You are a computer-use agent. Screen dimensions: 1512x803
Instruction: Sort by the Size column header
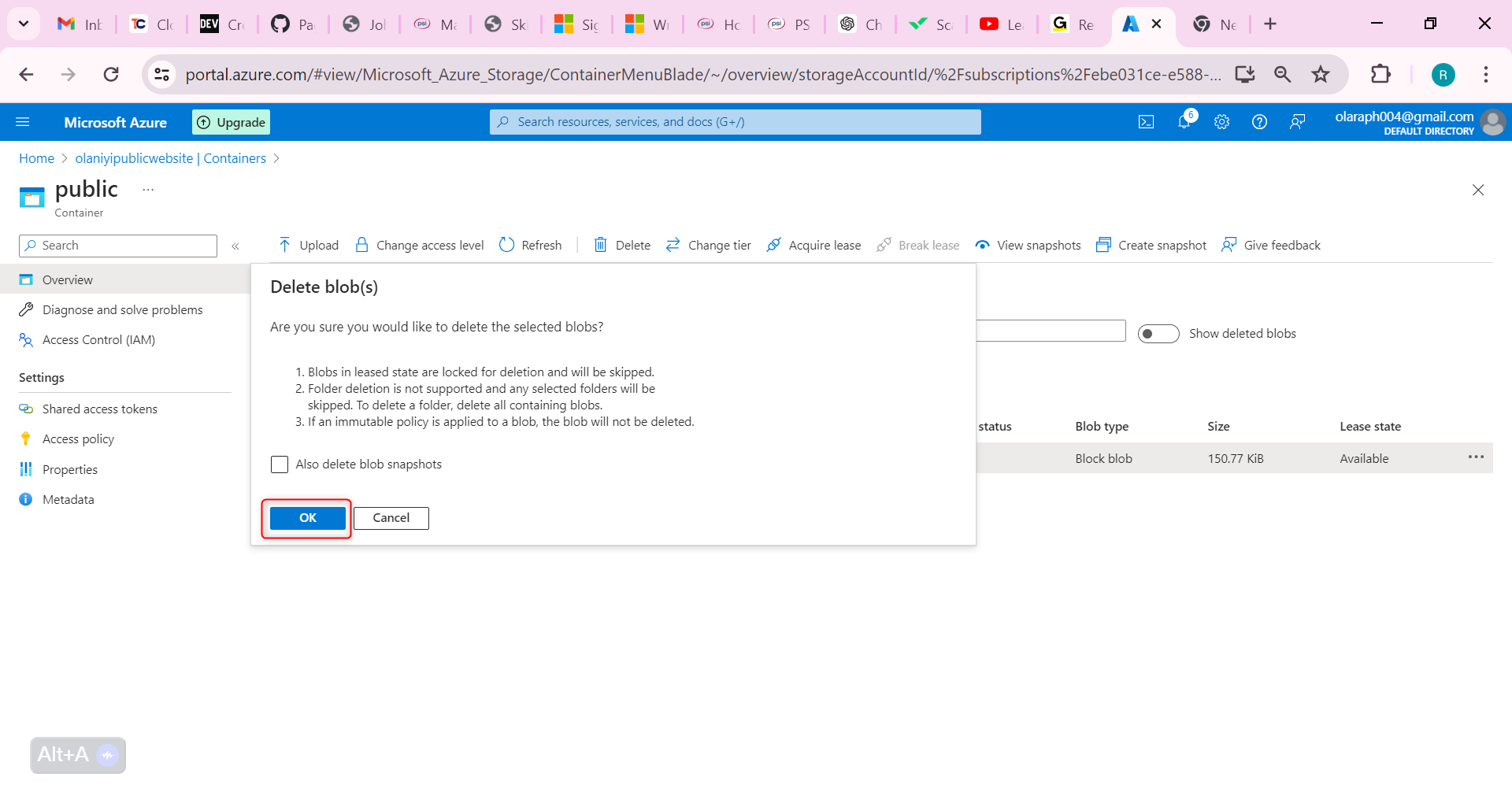[x=1218, y=427]
